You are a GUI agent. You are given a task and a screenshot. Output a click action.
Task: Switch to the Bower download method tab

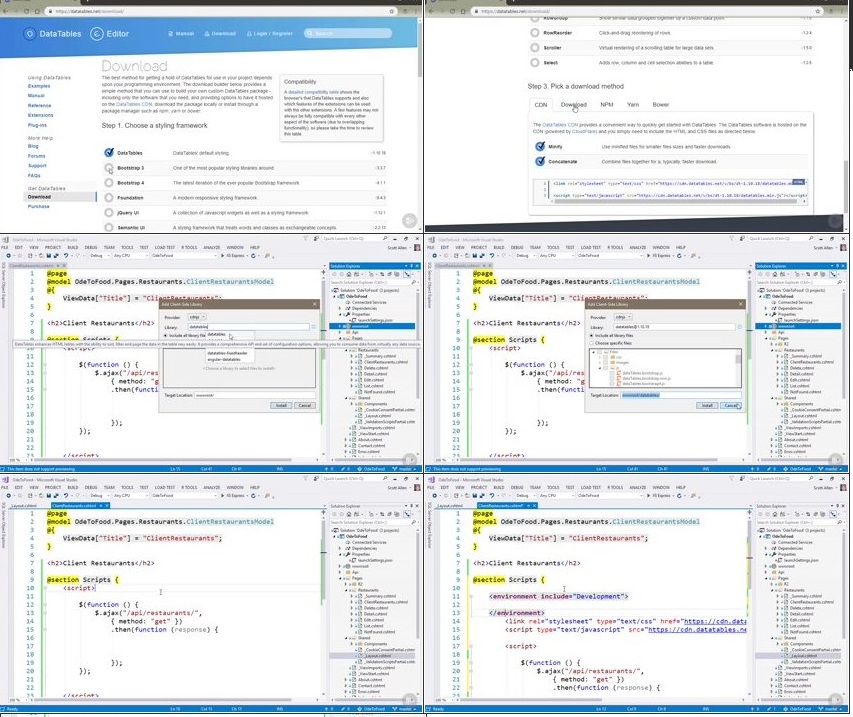[660, 104]
